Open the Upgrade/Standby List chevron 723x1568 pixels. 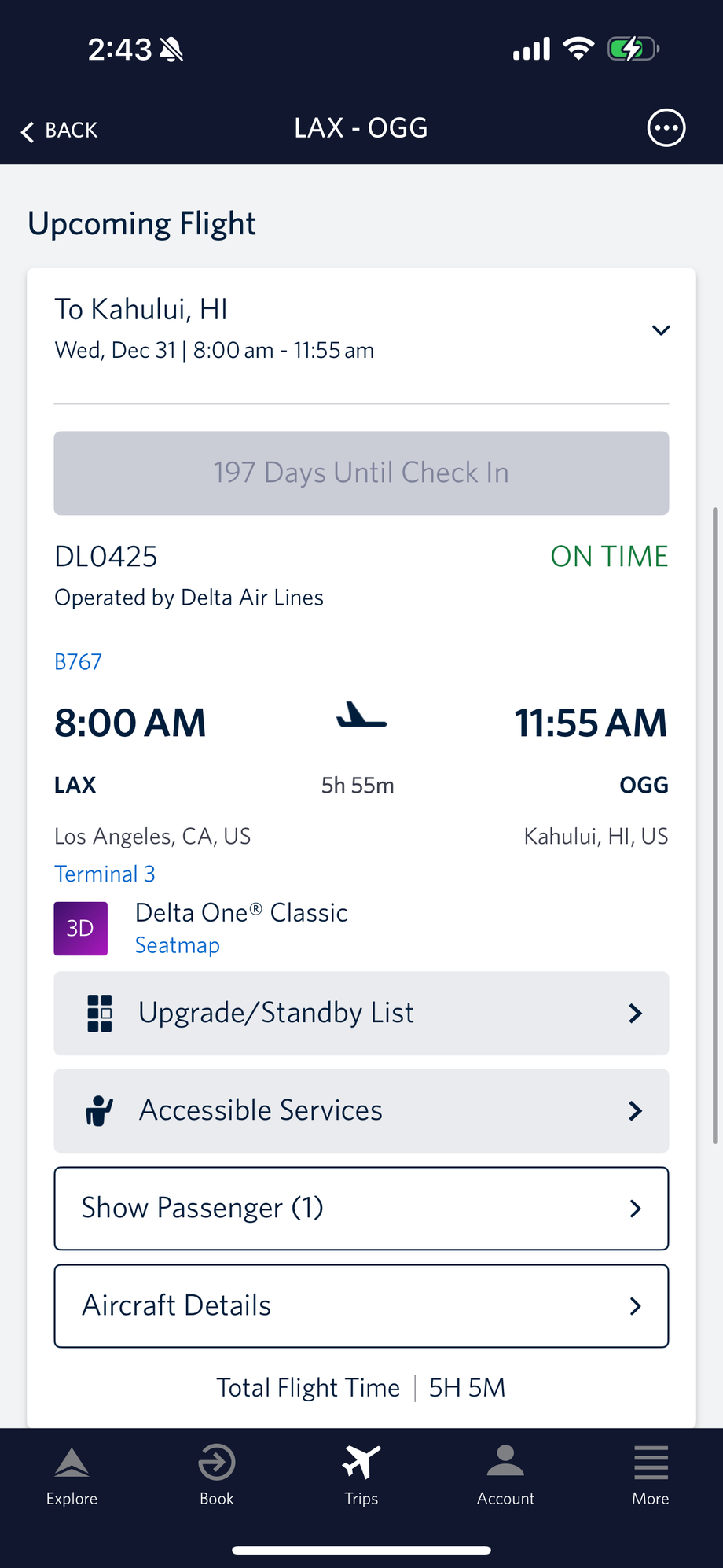635,1014
